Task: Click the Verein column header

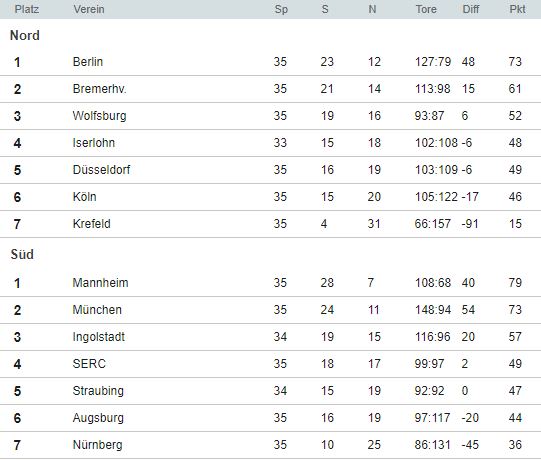Action: coord(89,9)
